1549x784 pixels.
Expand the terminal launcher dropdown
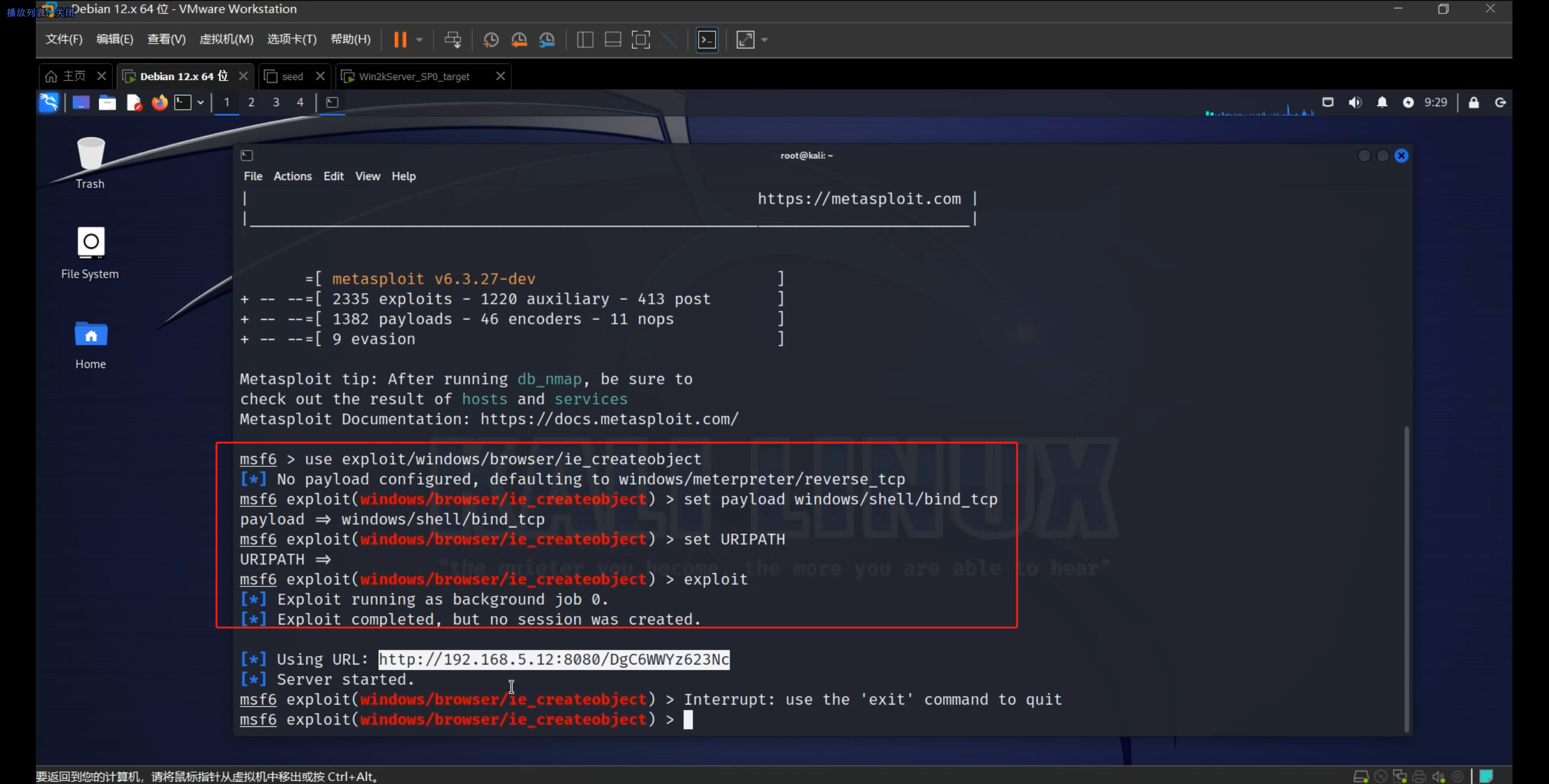[x=200, y=102]
